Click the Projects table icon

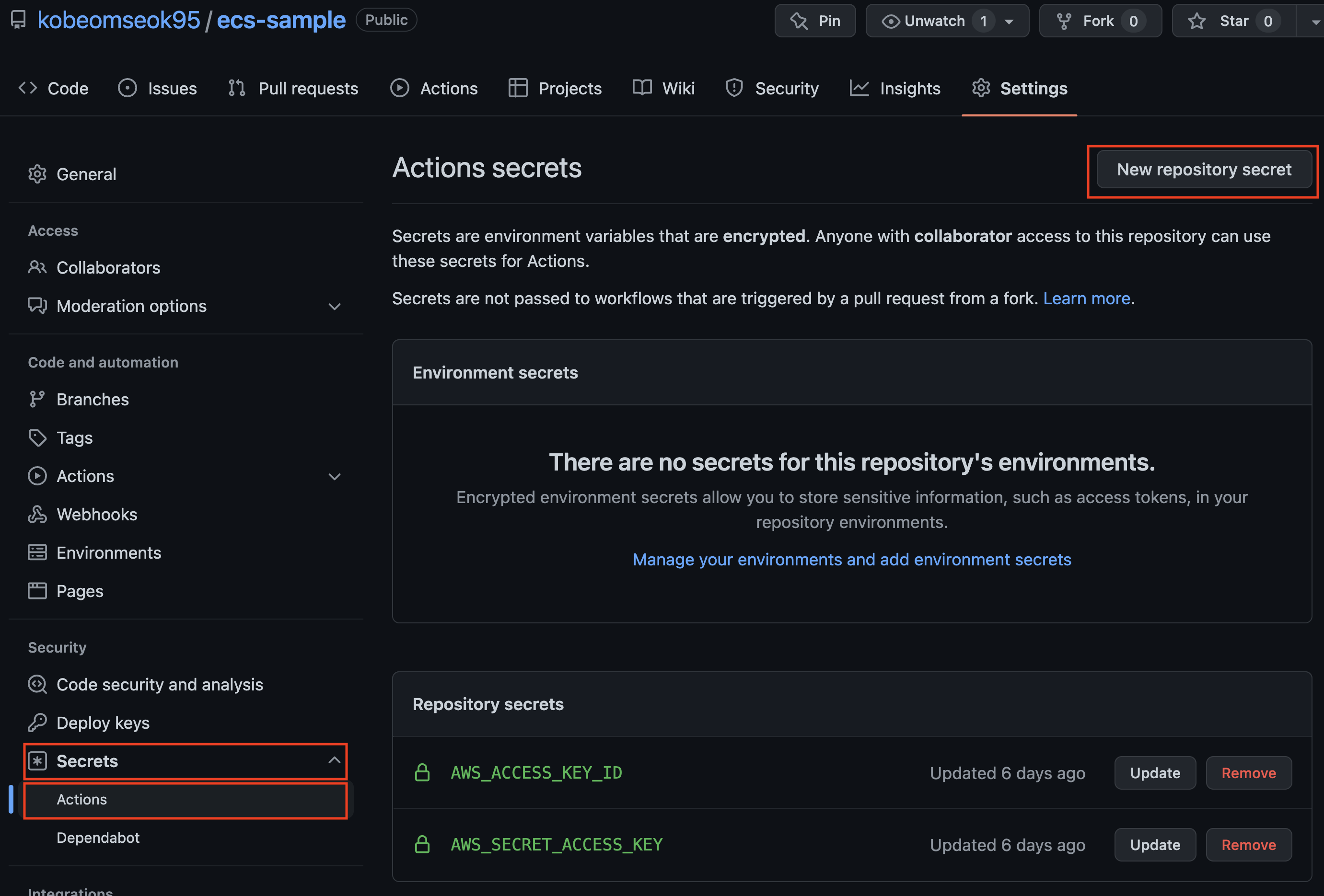coord(518,88)
